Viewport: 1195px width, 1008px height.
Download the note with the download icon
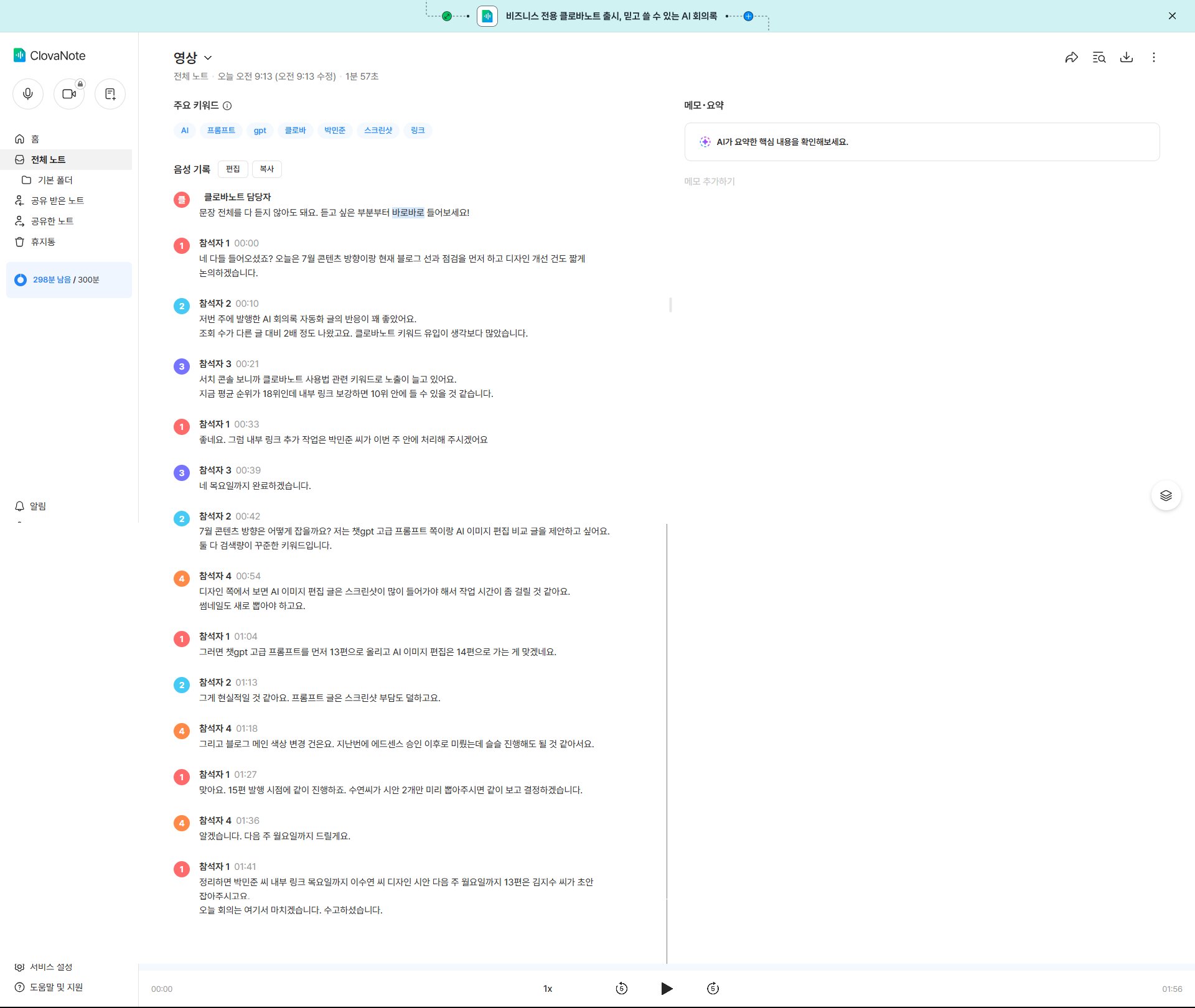click(1127, 57)
